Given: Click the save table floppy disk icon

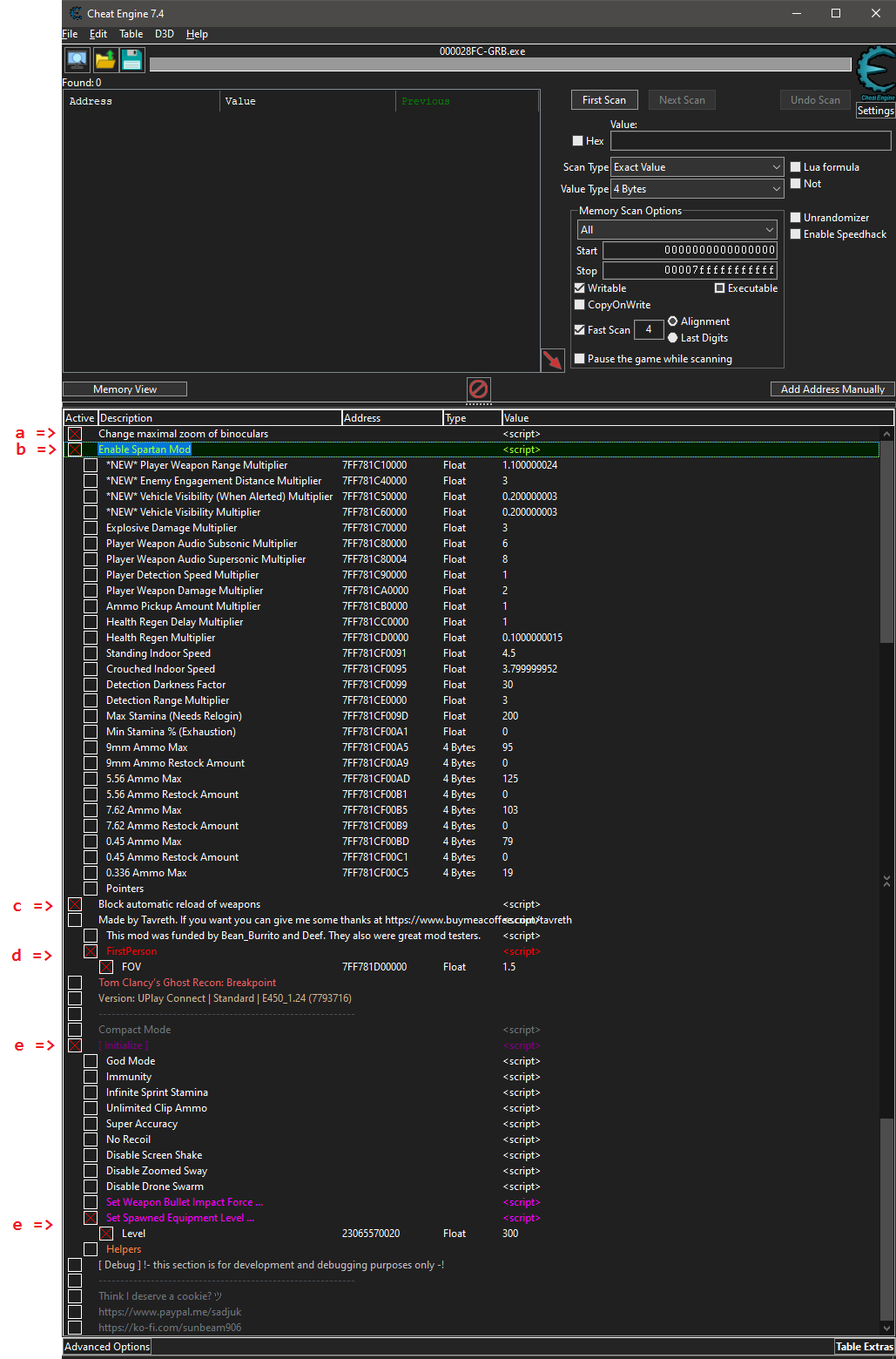Looking at the screenshot, I should 132,59.
